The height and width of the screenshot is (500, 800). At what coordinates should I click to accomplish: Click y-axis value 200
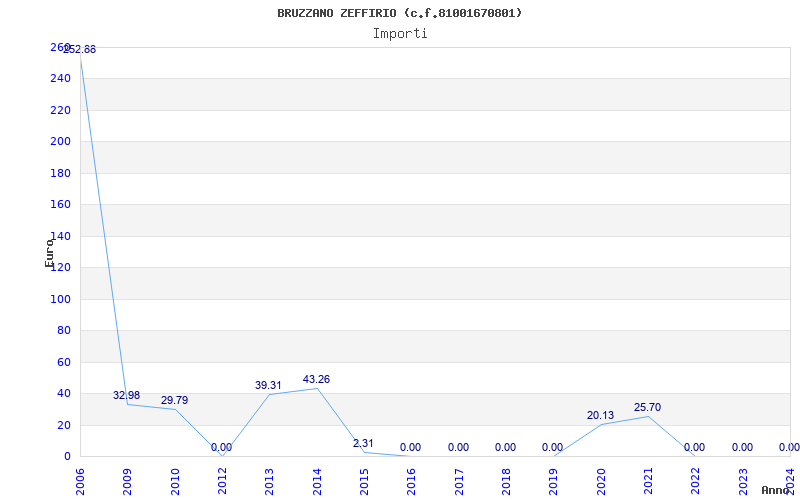pos(60,141)
